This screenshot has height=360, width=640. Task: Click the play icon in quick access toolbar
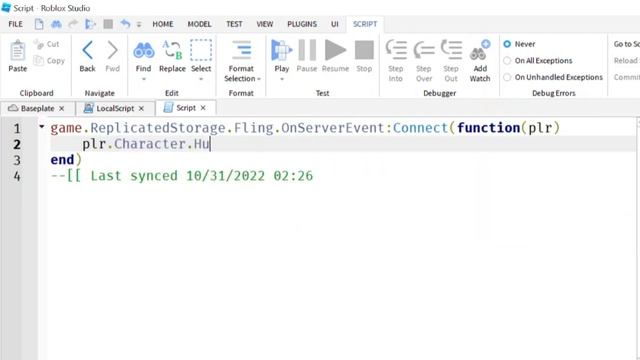click(90, 24)
